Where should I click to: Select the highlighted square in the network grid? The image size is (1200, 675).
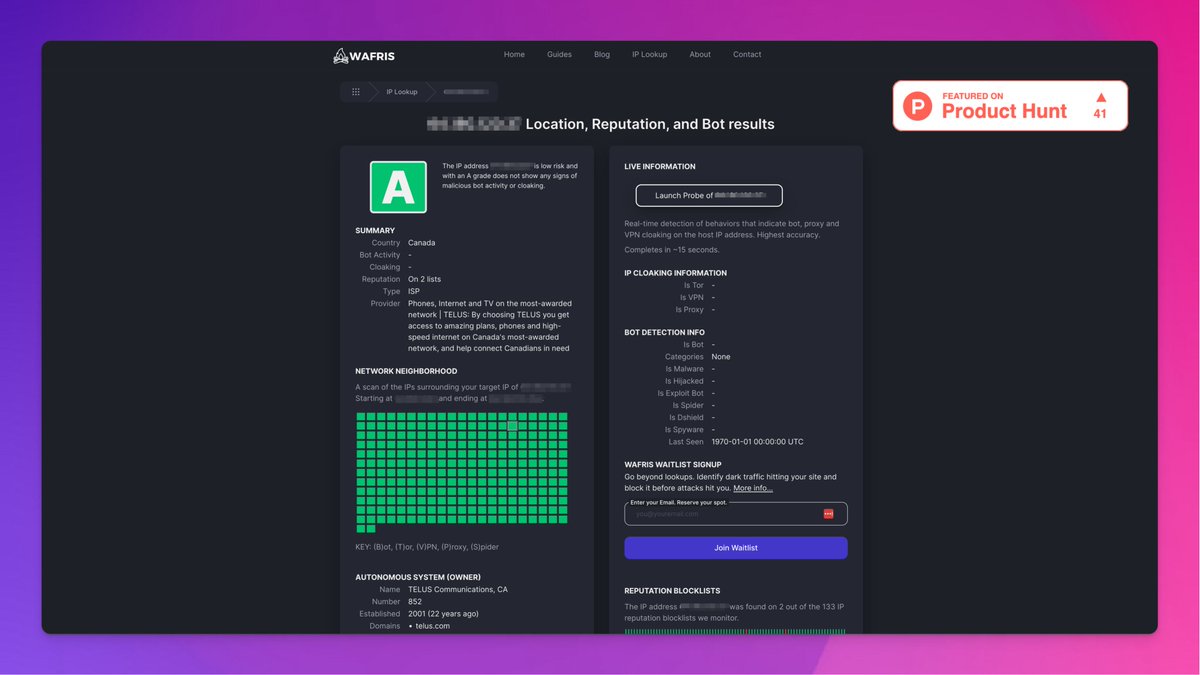pyautogui.click(x=512, y=426)
